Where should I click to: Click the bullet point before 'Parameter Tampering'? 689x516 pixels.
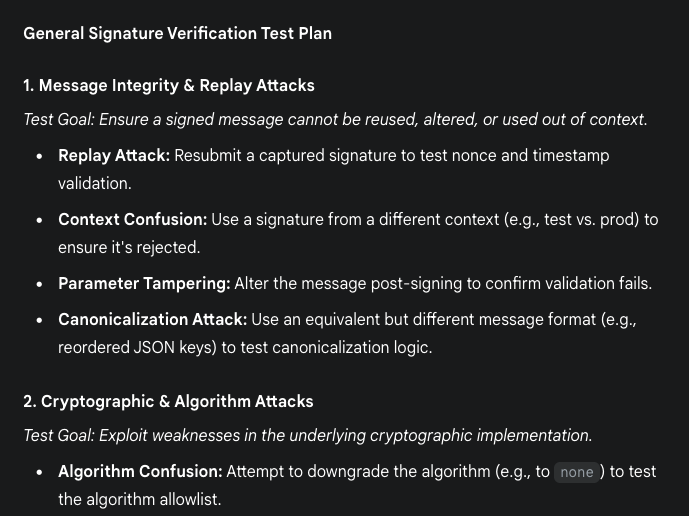click(39, 284)
